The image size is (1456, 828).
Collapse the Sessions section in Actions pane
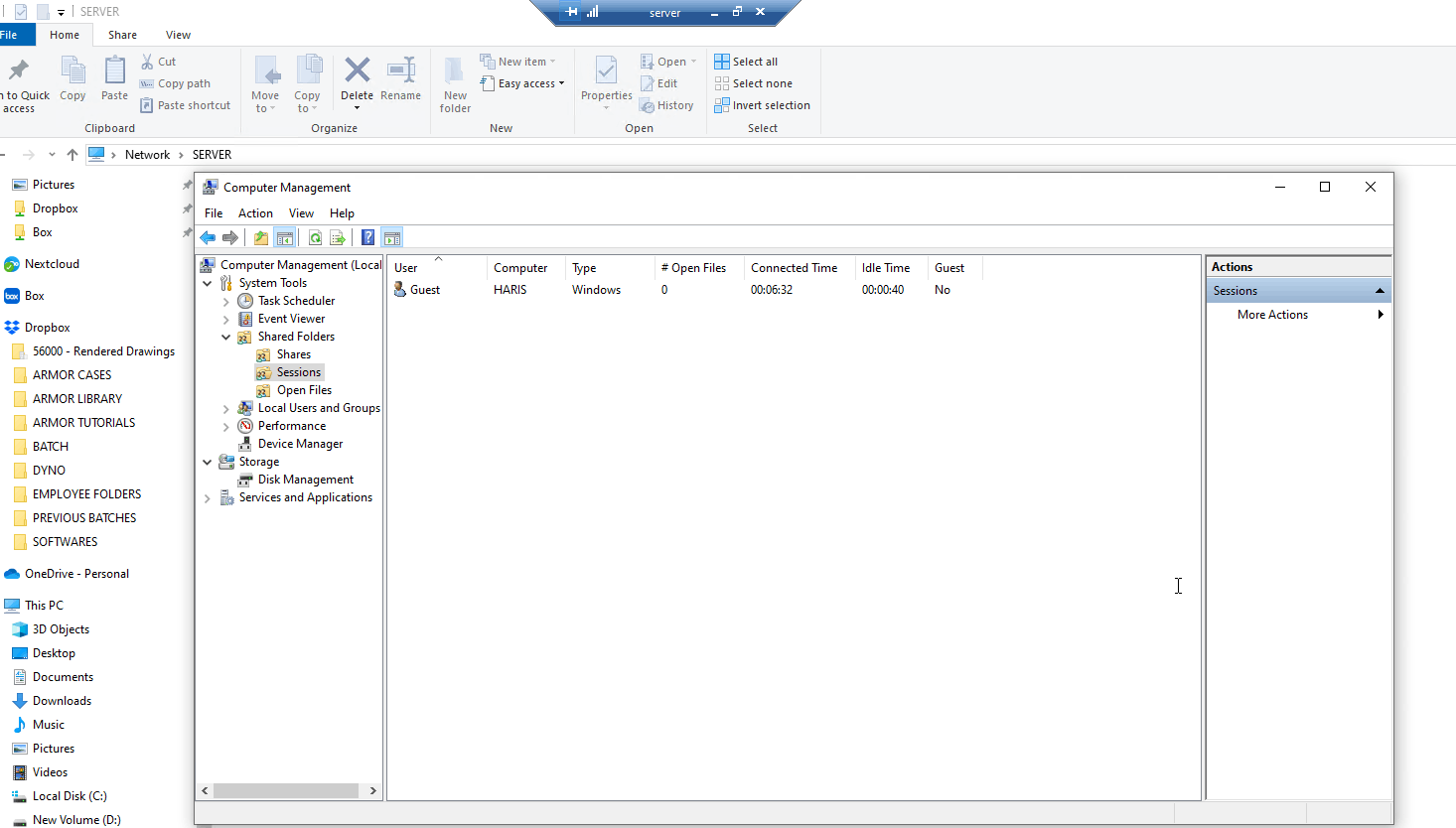click(1380, 291)
